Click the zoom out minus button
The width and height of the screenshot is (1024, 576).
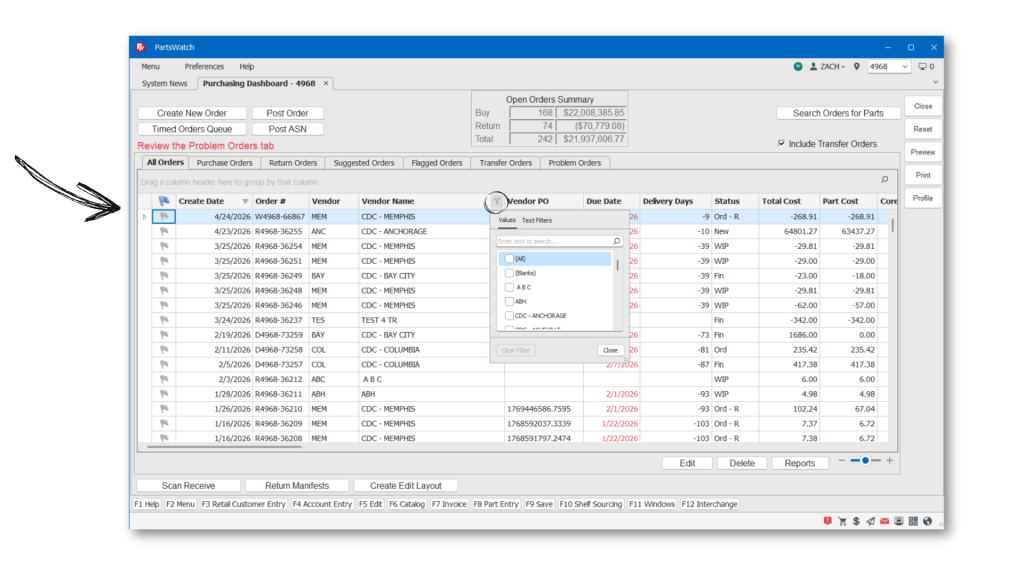842,460
